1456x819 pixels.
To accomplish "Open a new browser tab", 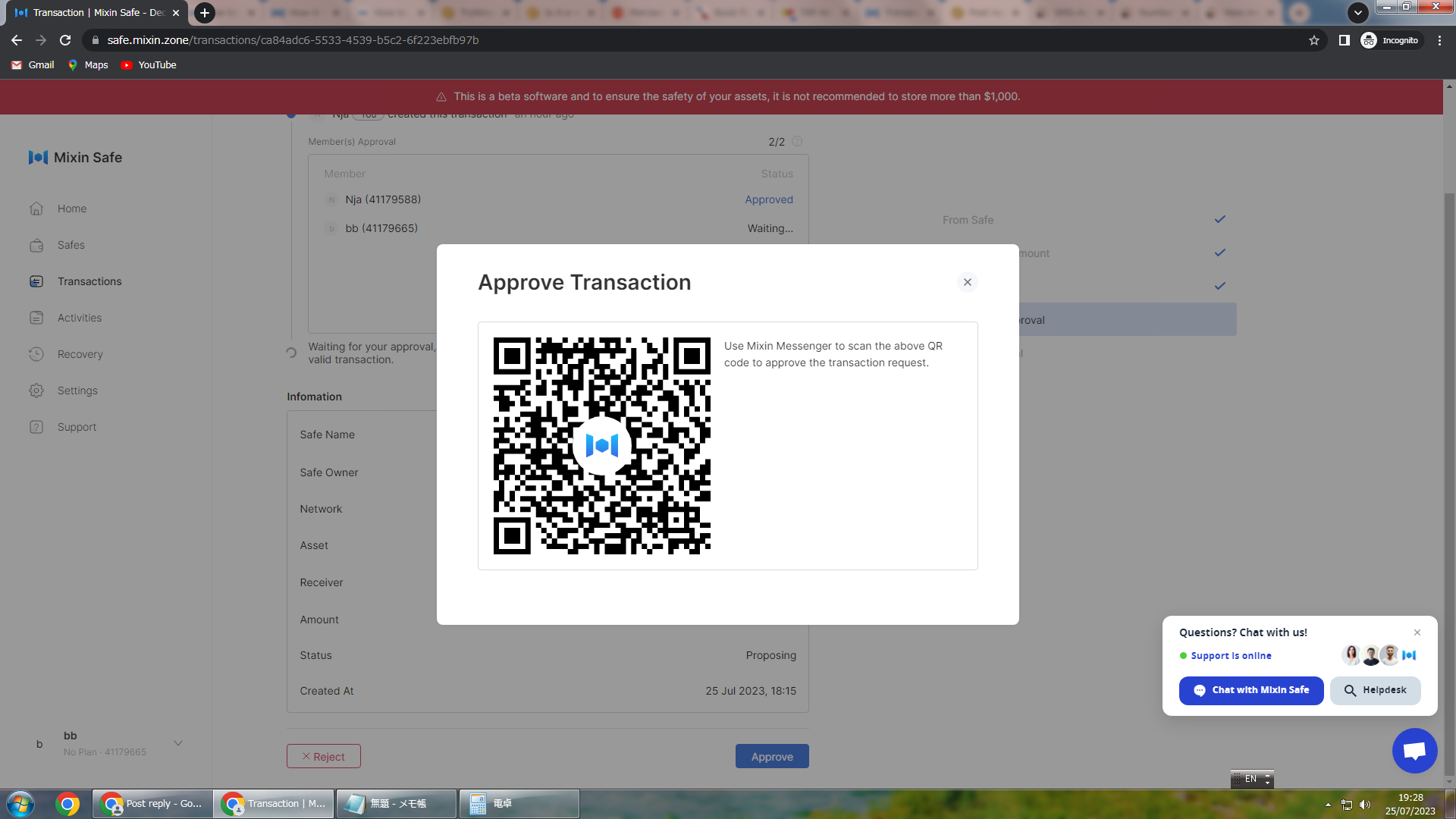I will point(204,13).
